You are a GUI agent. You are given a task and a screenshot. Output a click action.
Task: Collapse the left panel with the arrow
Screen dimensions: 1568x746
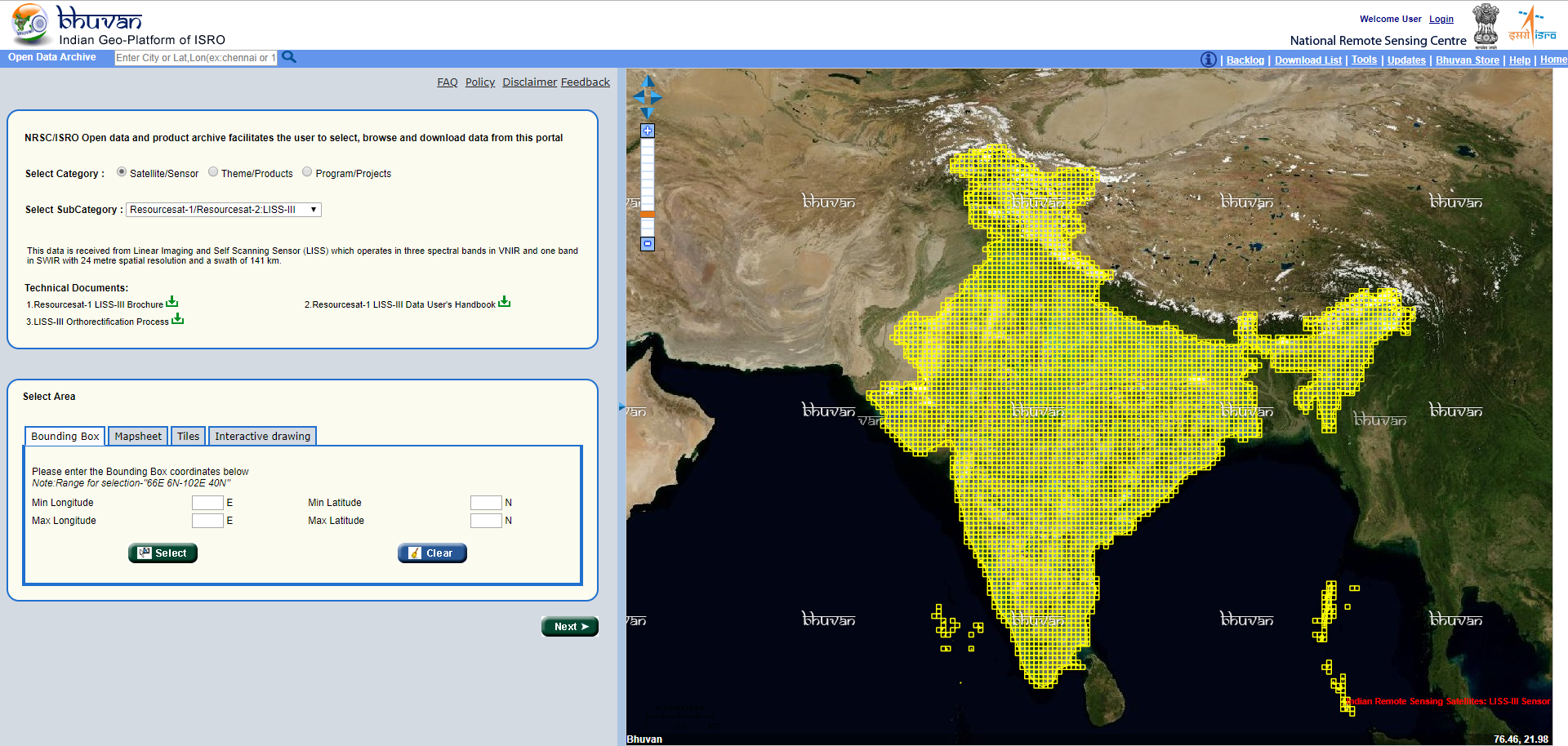(621, 406)
